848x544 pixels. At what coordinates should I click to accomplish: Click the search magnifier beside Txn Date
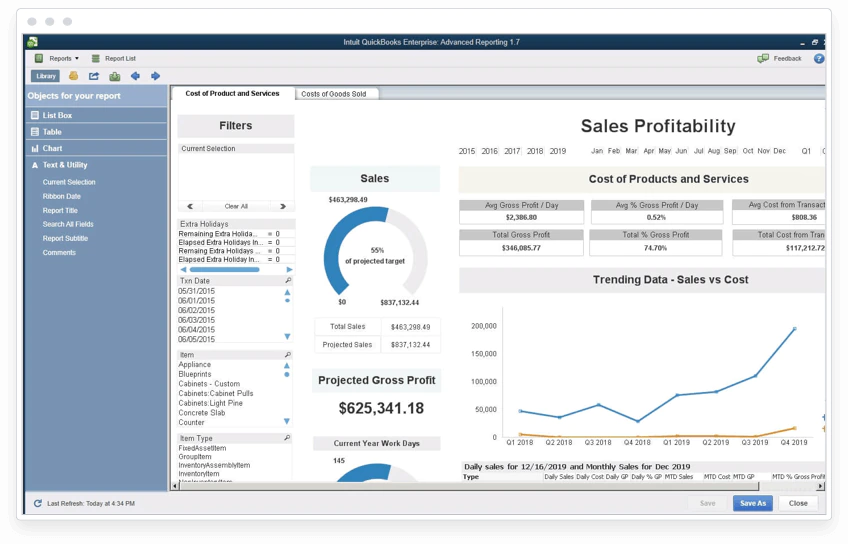point(288,281)
